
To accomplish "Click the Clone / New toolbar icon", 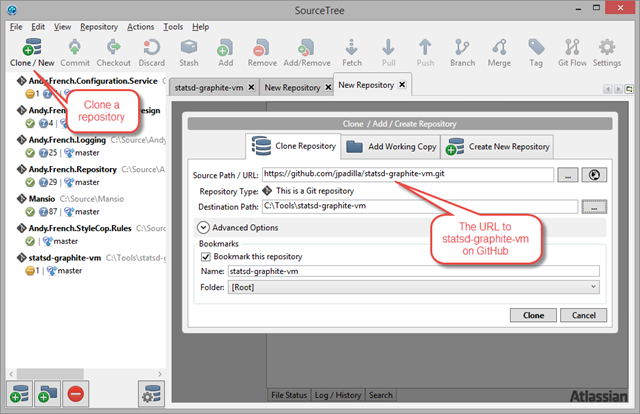I will 32,47.
